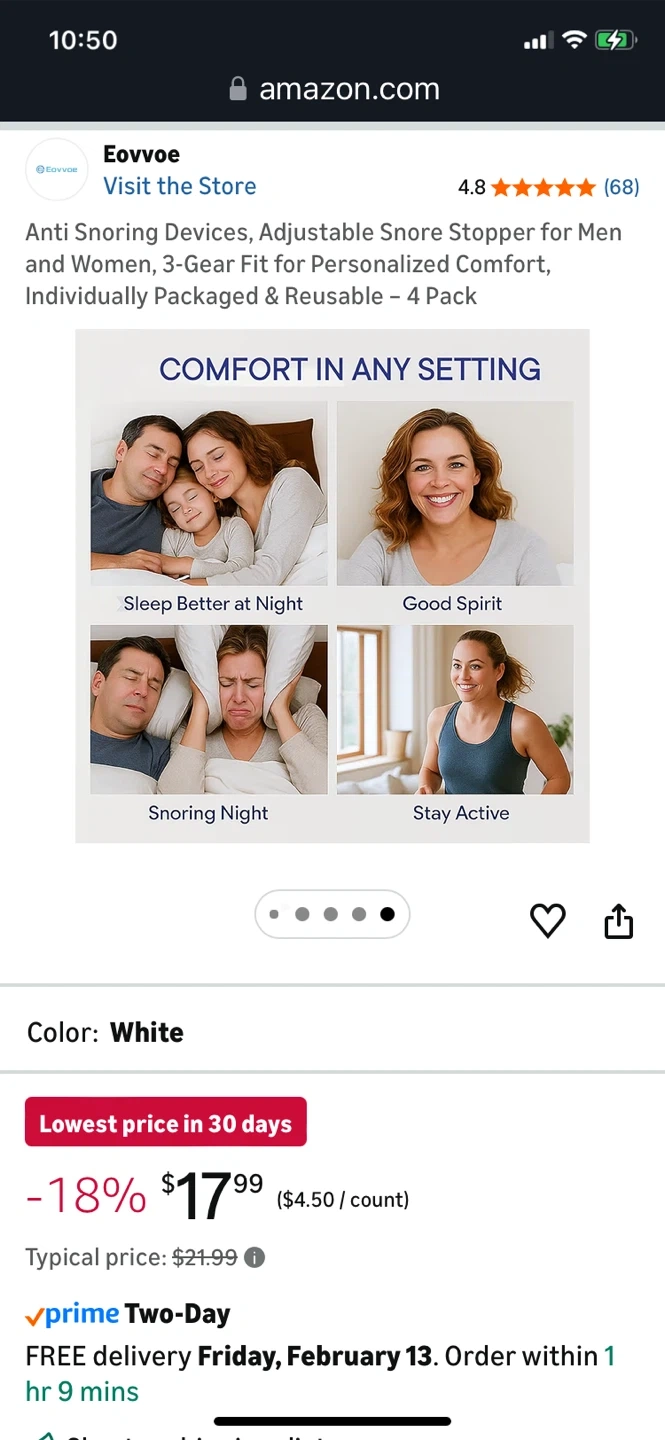Open the 68 reviews count link
This screenshot has width=665, height=1440.
click(x=621, y=187)
